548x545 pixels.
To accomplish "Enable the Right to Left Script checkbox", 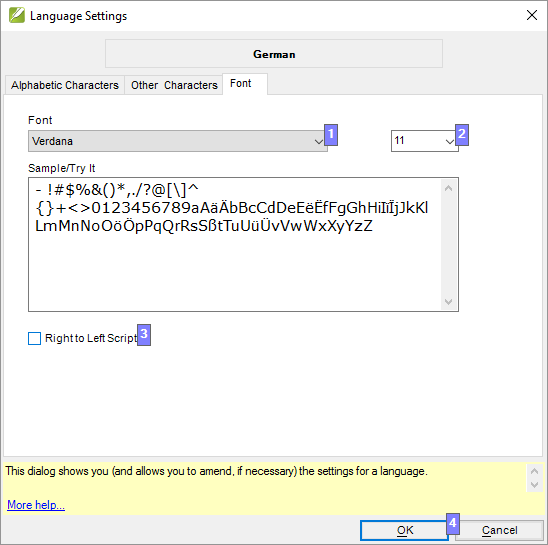I will [x=34, y=338].
